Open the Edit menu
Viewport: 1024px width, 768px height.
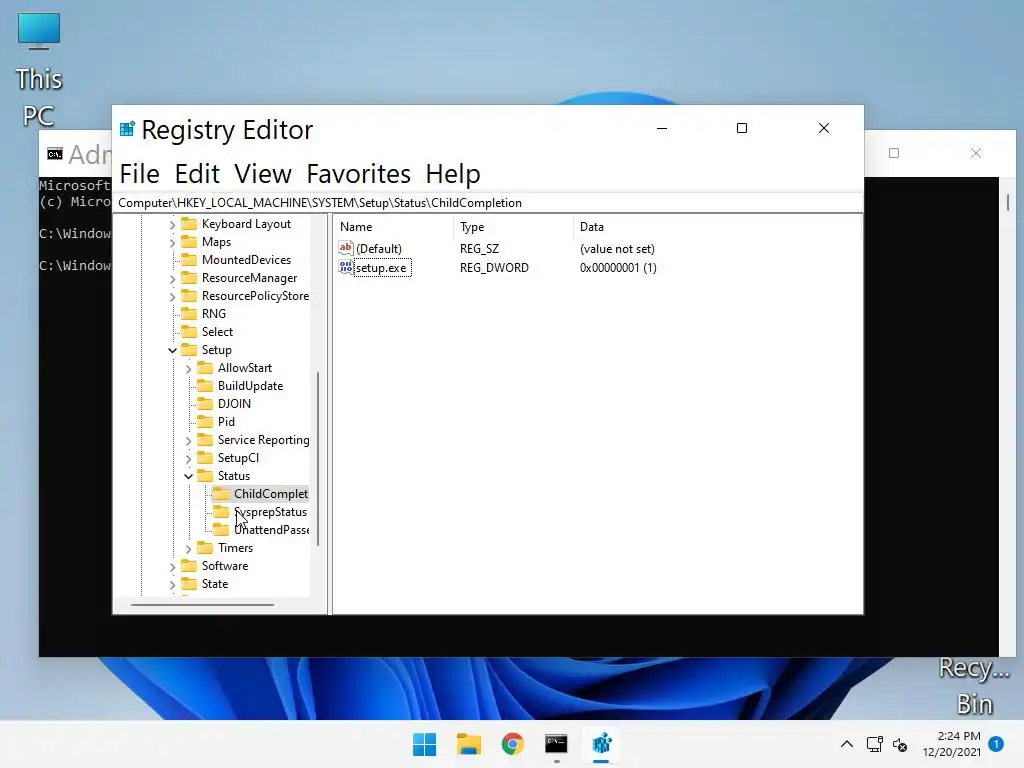tap(197, 174)
